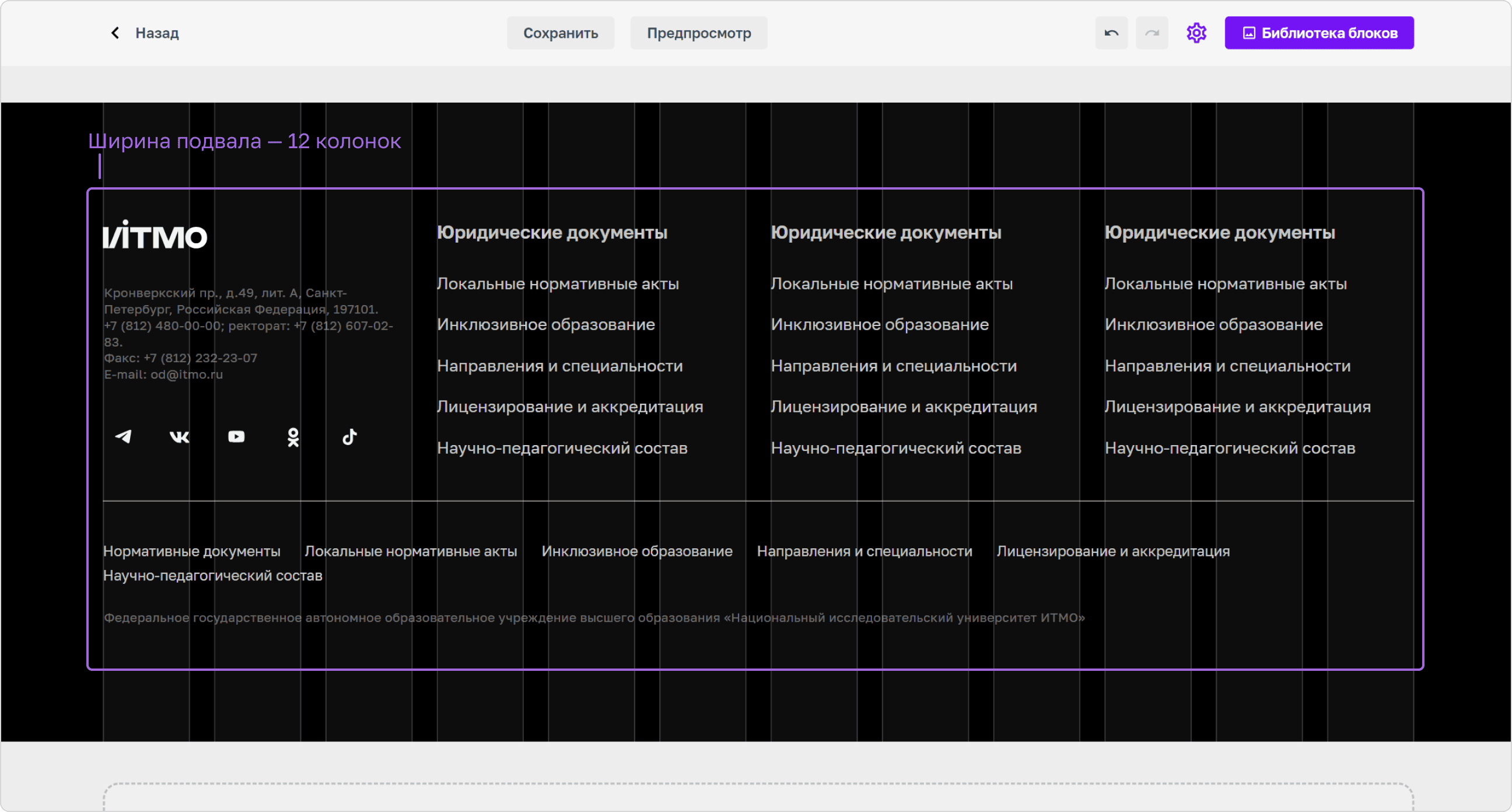Open settings with the gear icon
The image size is (1512, 812).
(1196, 33)
